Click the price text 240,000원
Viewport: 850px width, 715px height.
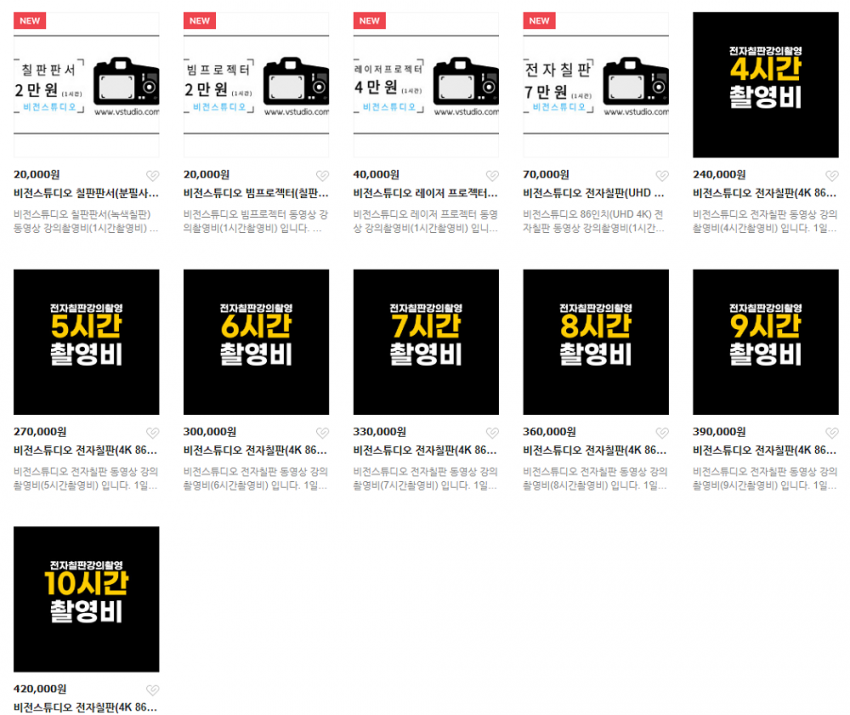click(x=719, y=175)
